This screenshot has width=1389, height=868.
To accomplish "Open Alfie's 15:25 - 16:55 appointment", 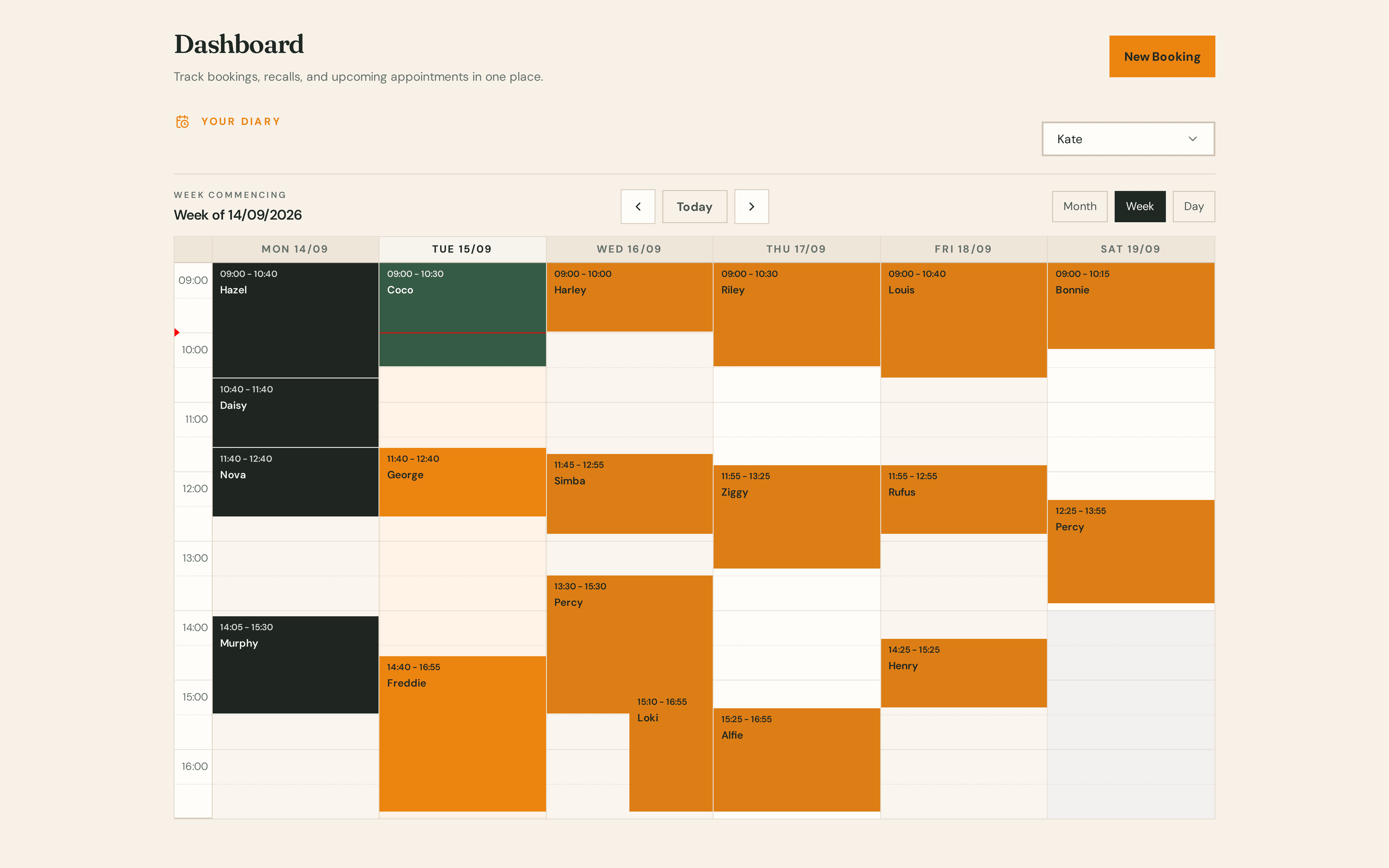I will point(796,759).
